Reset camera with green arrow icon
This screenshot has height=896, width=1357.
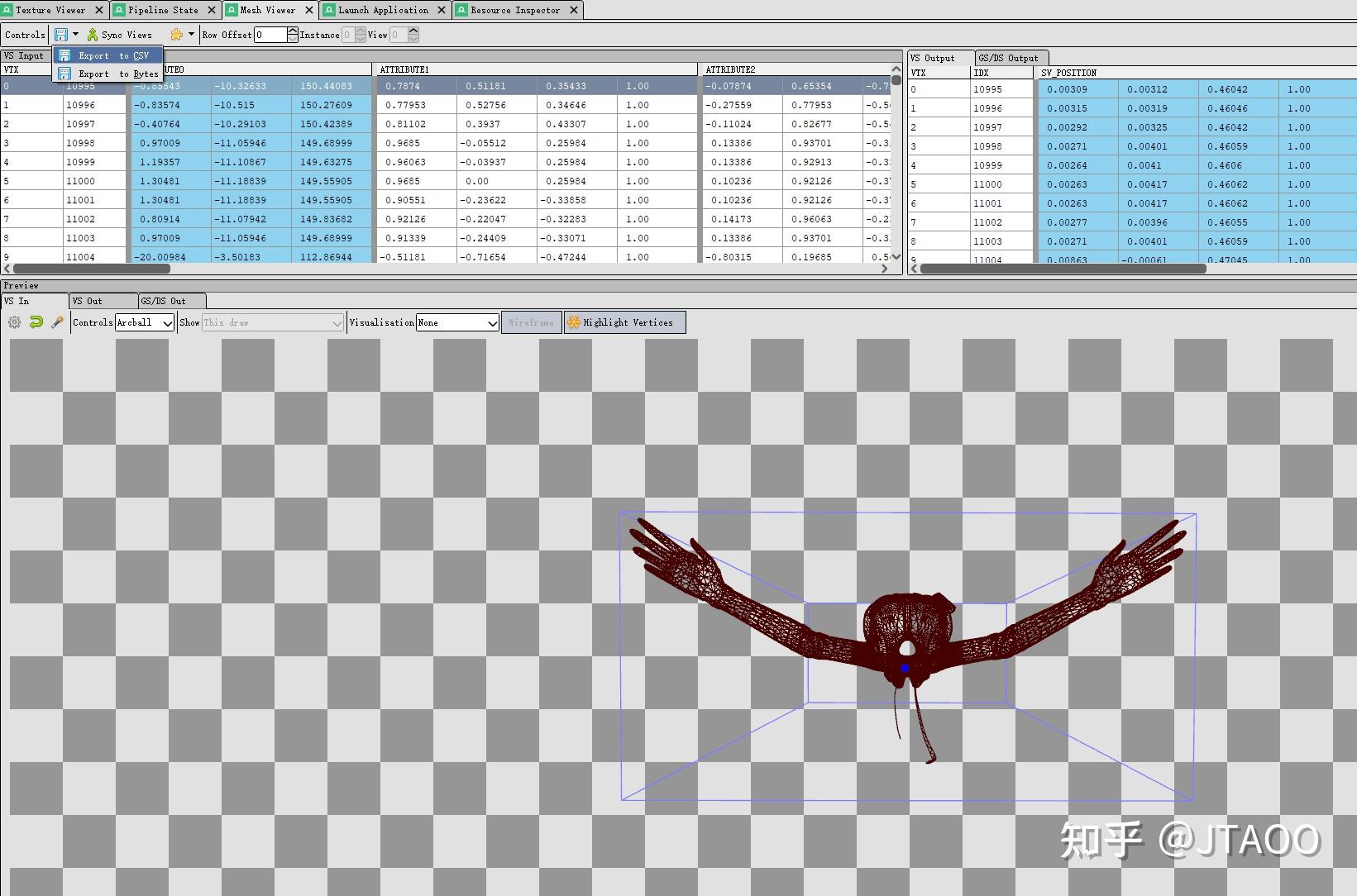point(36,322)
